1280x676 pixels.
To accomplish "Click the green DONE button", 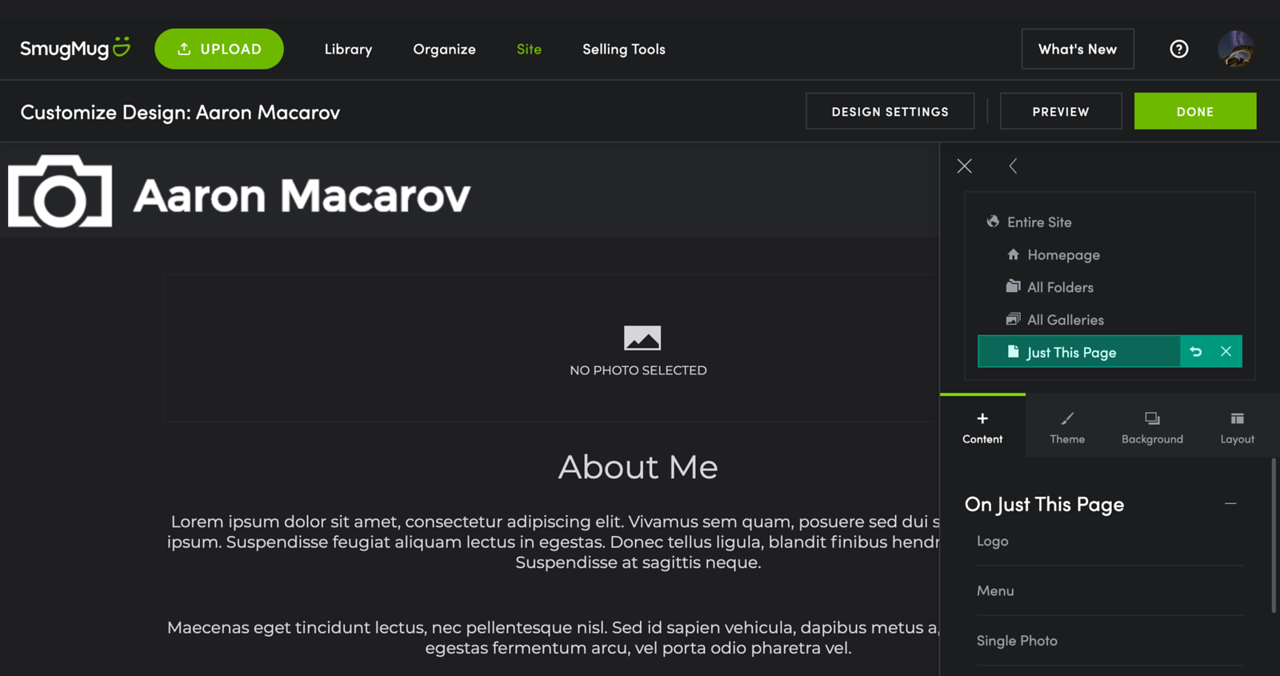I will 1195,111.
